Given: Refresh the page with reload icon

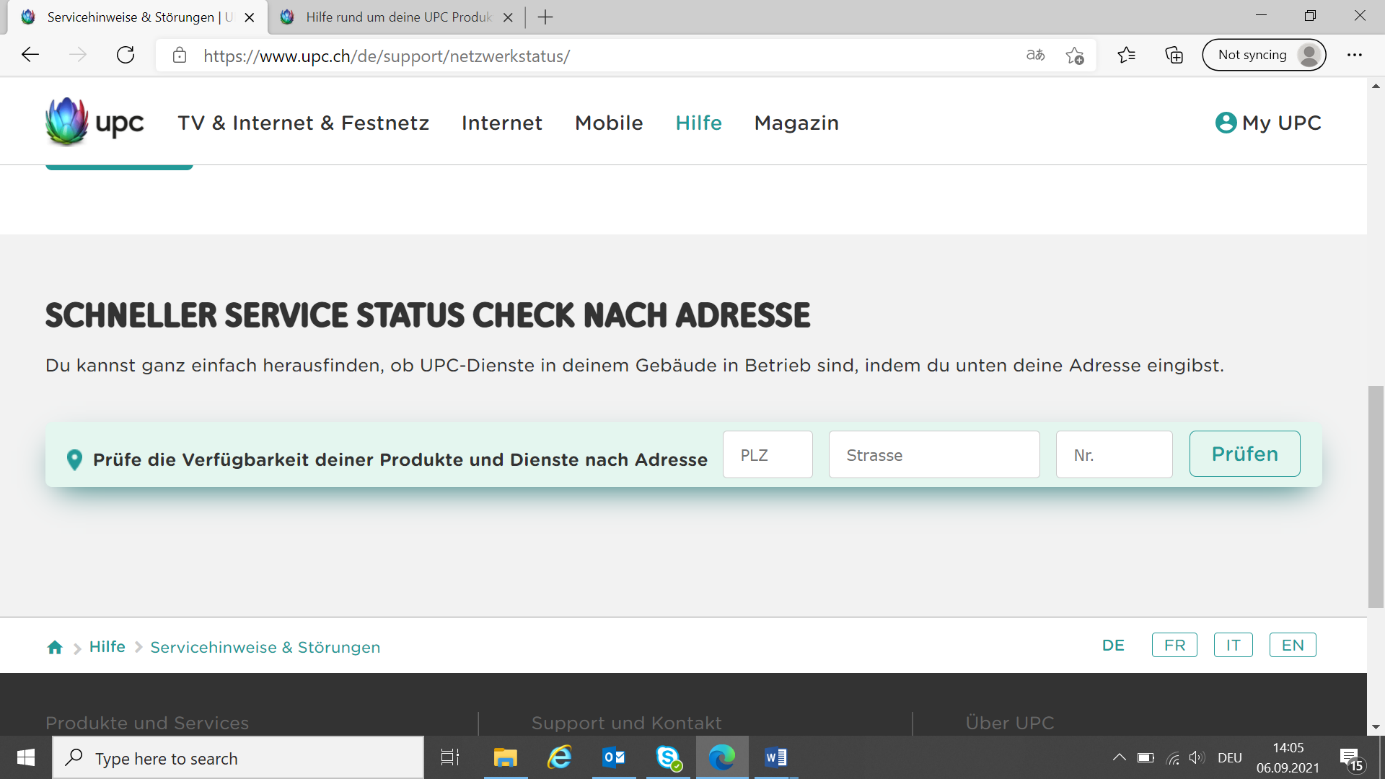Looking at the screenshot, I should coord(125,55).
